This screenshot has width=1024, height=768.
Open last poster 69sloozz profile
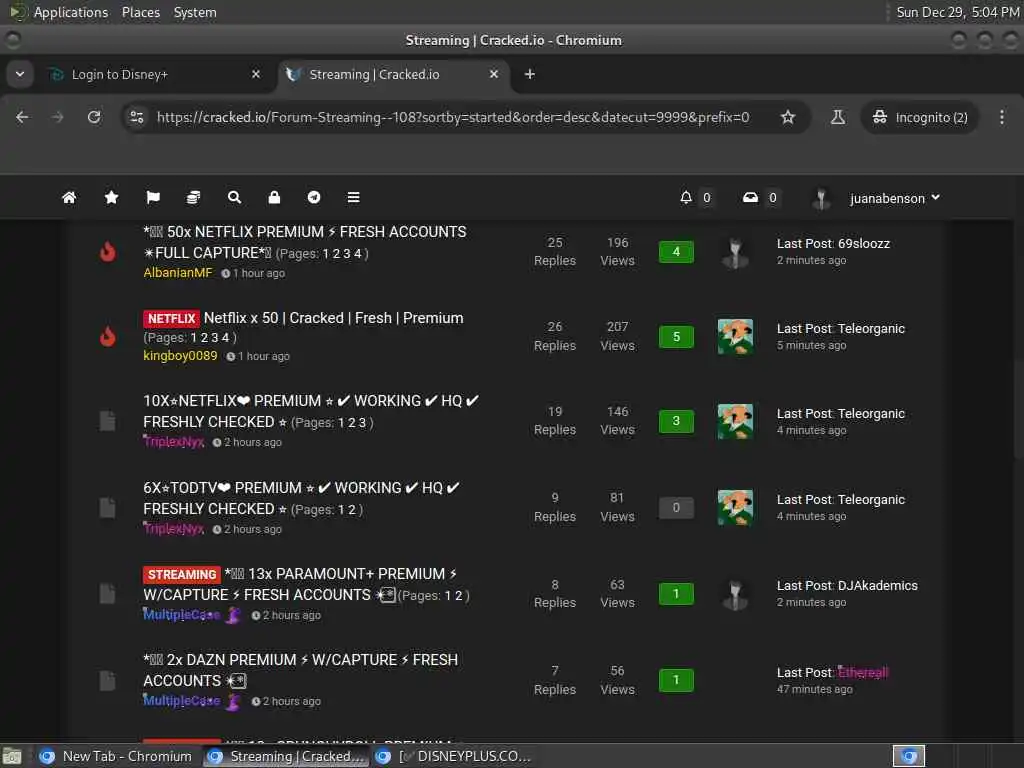[x=864, y=244]
